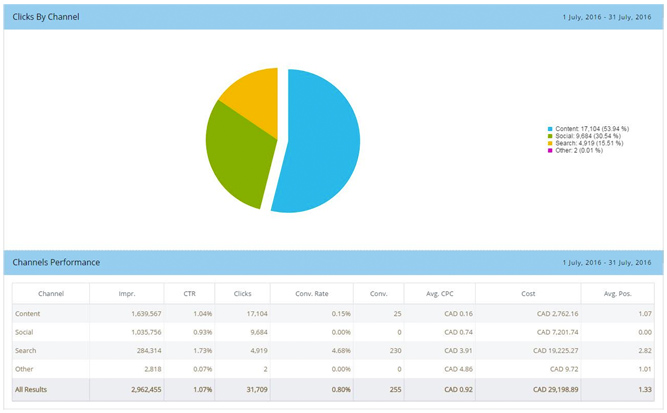Screen dimensions: 667x413
Task: Select the Content channel row
Action: click(x=334, y=313)
